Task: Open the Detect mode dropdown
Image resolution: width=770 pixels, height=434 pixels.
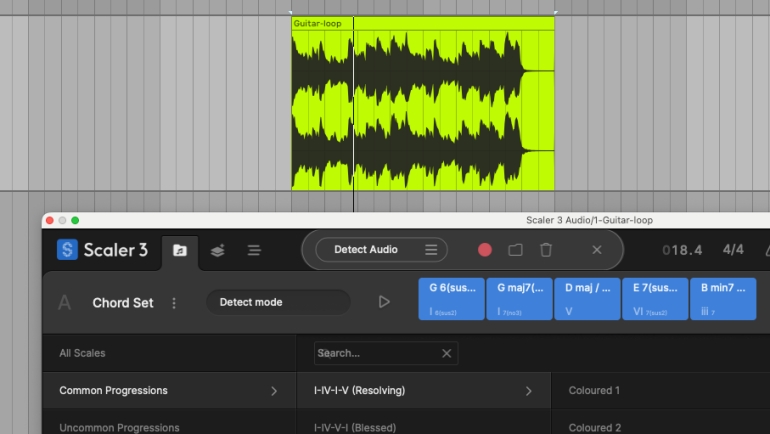Action: (x=278, y=302)
